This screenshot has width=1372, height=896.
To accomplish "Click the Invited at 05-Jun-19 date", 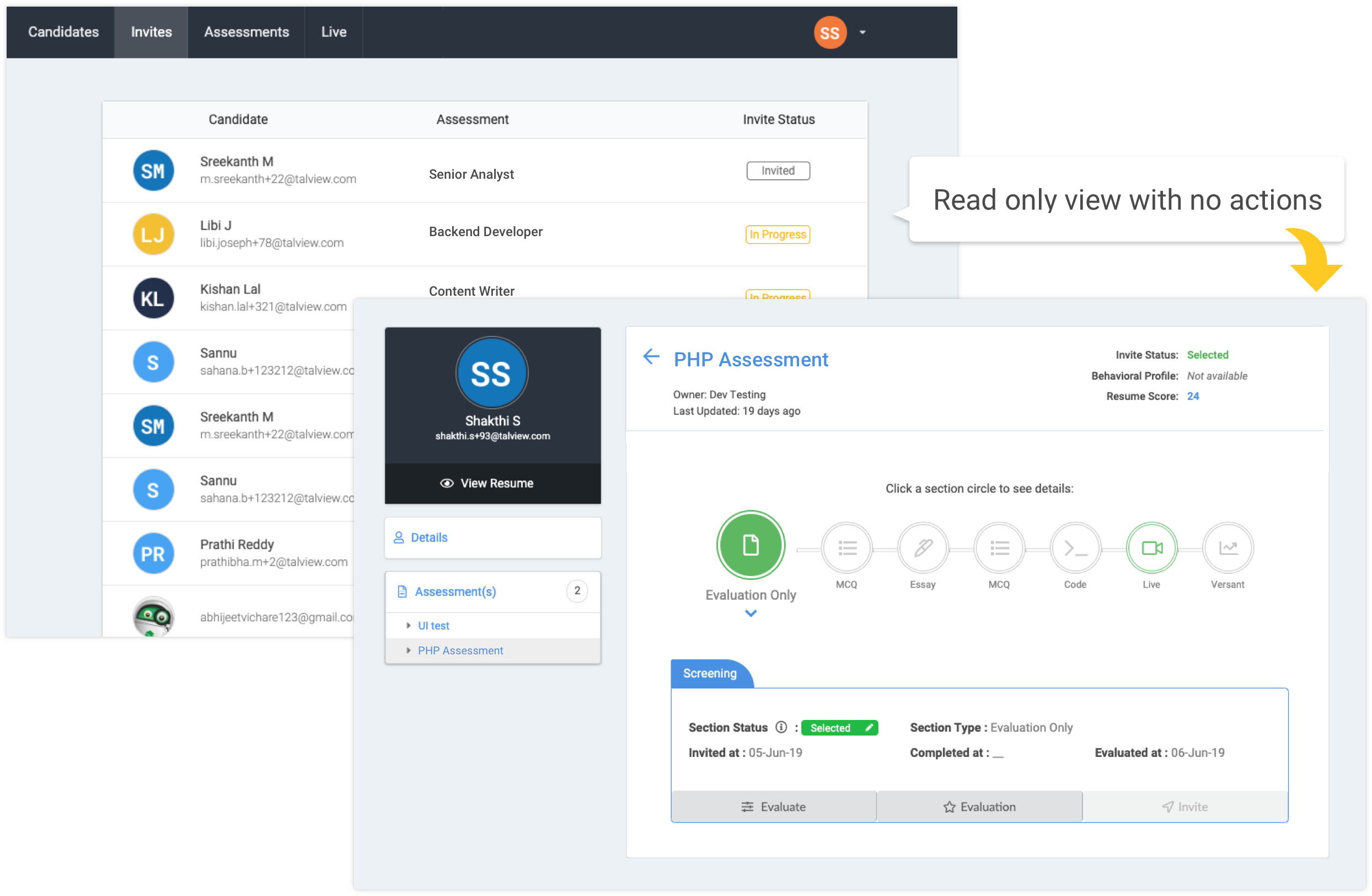I will coord(775,753).
